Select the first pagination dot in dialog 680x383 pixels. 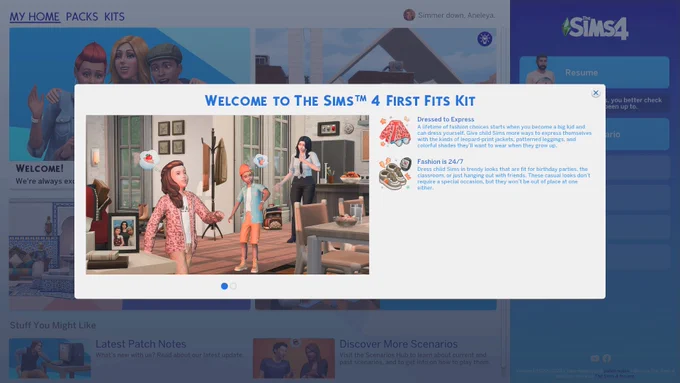224,286
